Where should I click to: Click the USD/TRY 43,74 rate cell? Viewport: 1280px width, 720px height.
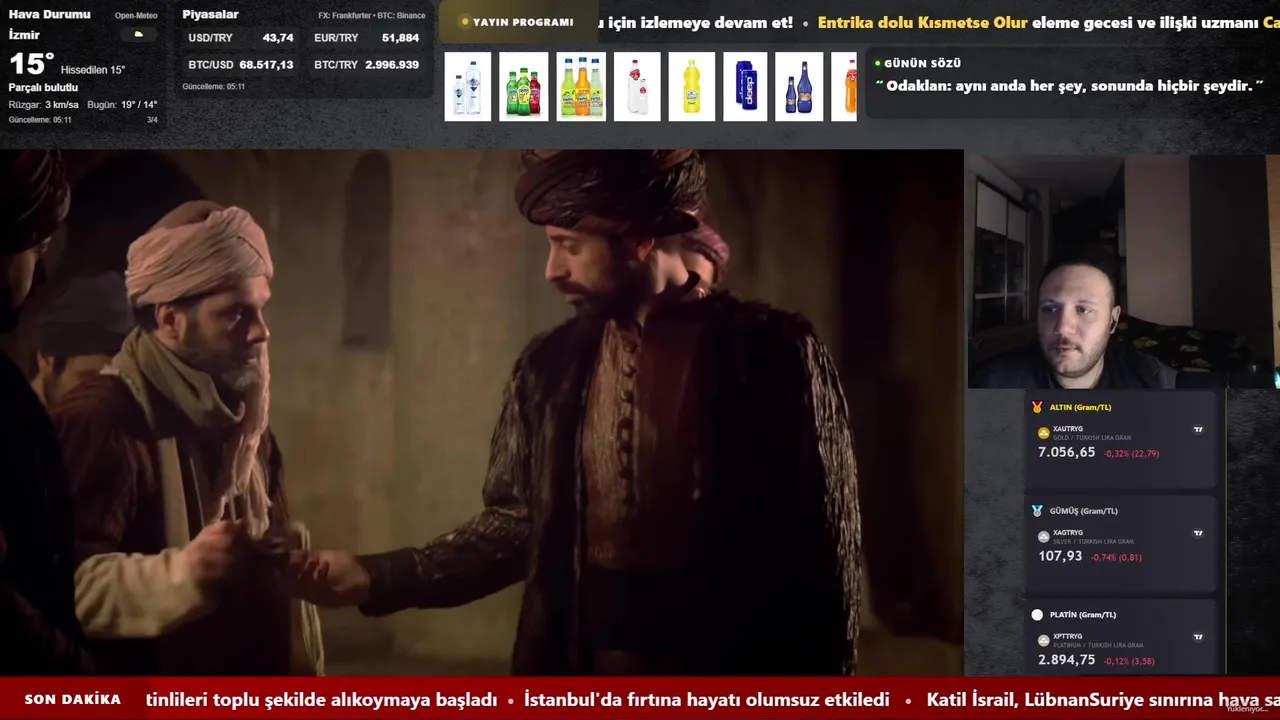pyautogui.click(x=241, y=38)
